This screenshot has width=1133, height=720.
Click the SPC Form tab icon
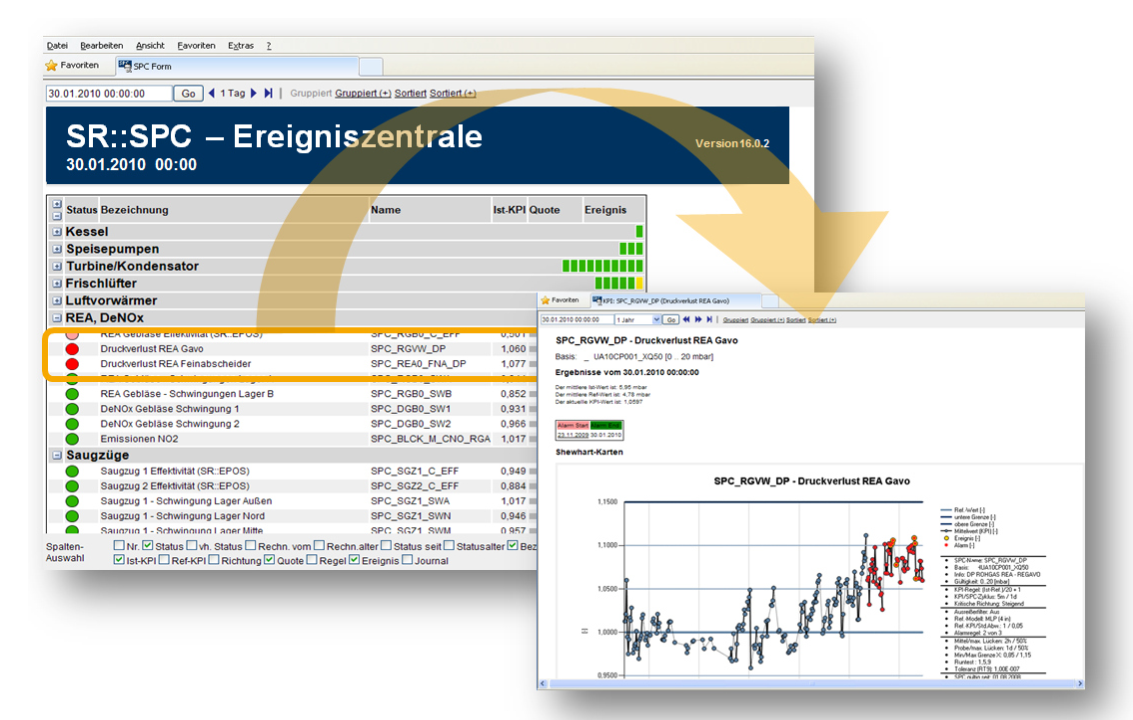pyautogui.click(x=125, y=66)
